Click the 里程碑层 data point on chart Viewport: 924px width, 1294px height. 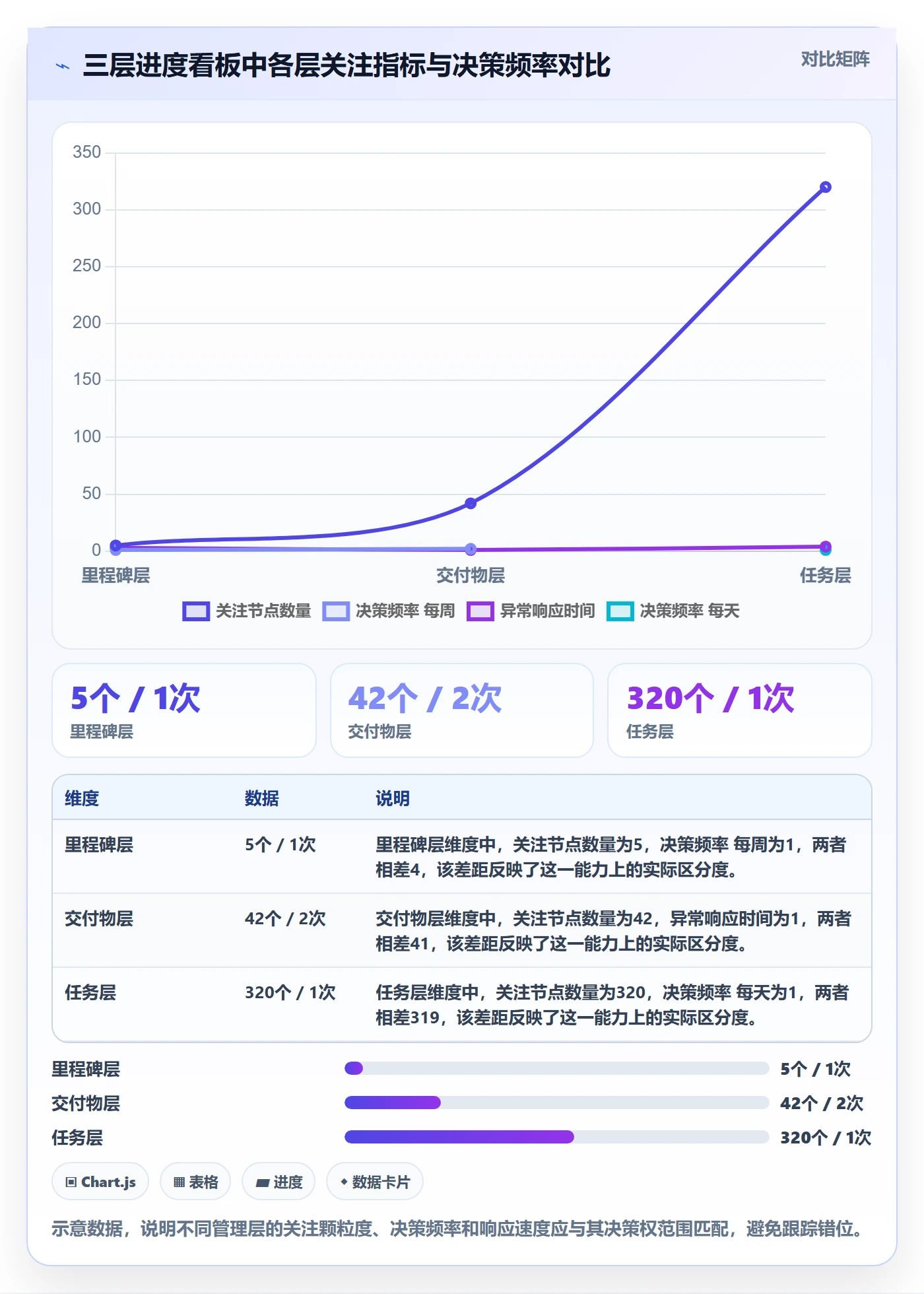(x=115, y=545)
